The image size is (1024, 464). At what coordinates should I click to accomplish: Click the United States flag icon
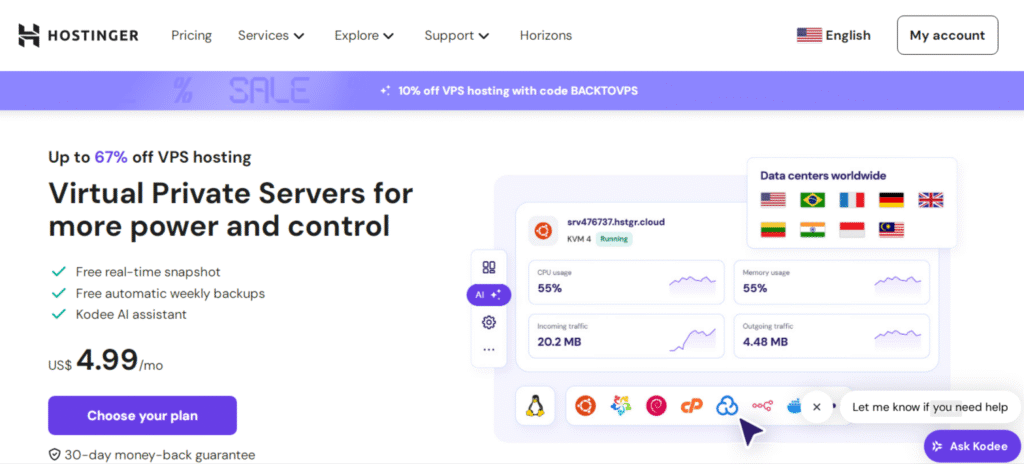[773, 199]
